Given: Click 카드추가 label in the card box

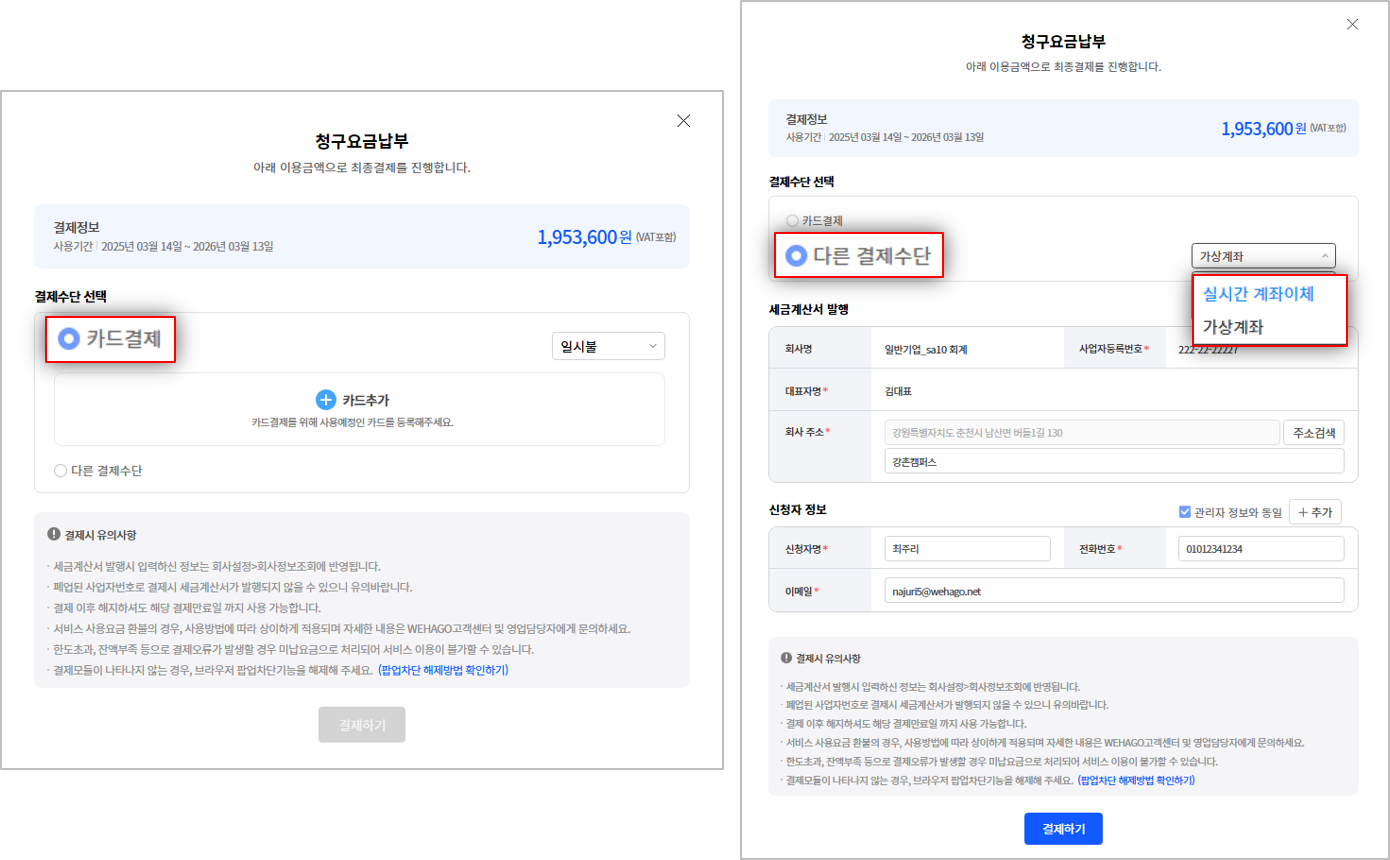Looking at the screenshot, I should pos(366,401).
